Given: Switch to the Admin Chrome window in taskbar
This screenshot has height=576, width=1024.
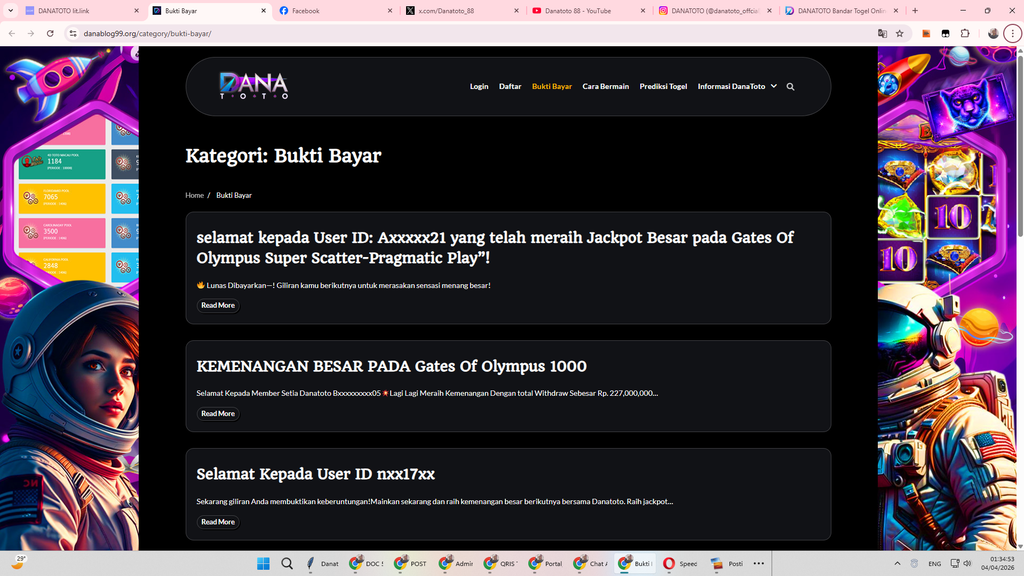Looking at the screenshot, I should (x=456, y=564).
